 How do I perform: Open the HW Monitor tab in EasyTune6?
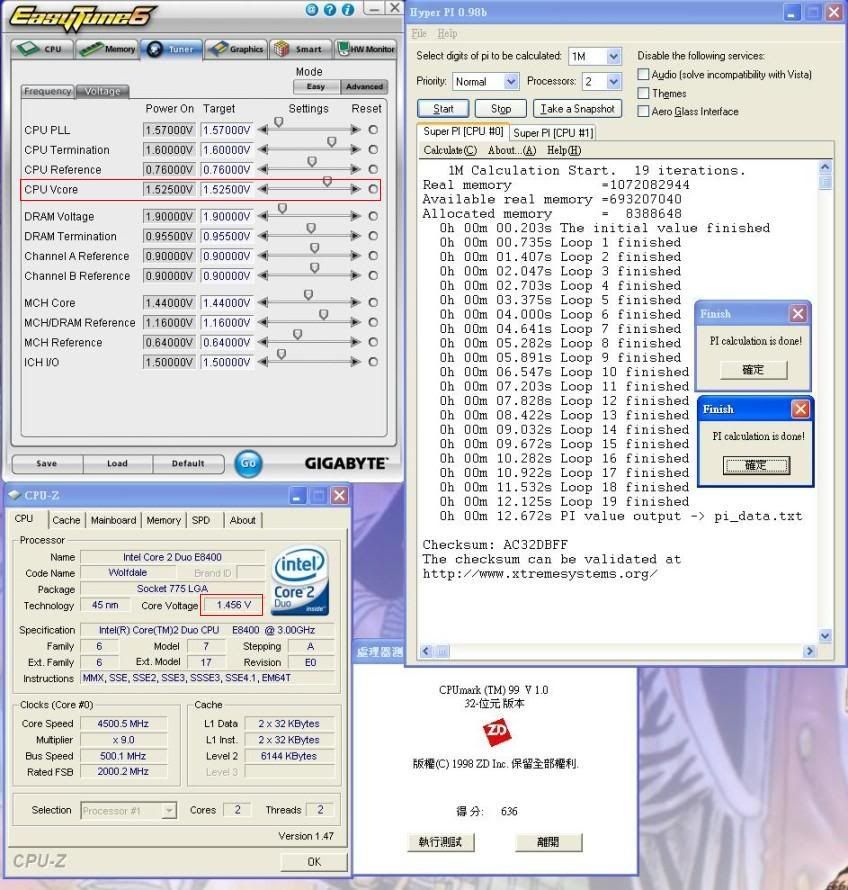point(366,49)
